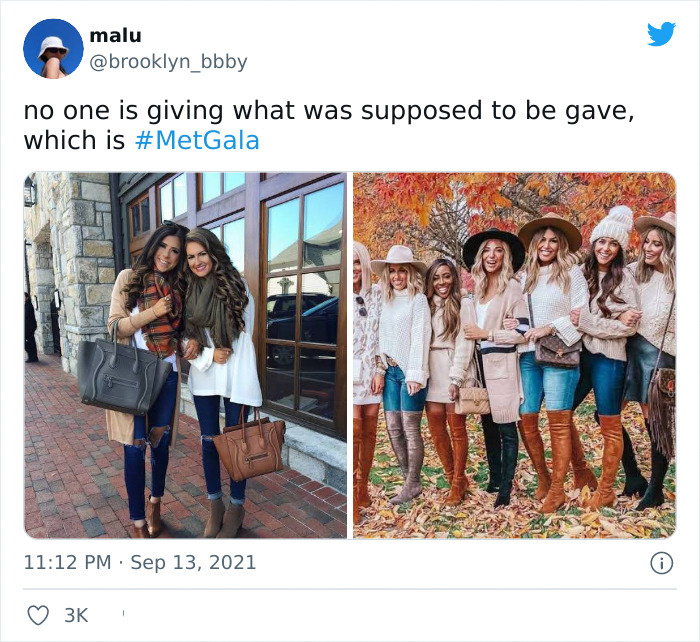
Task: Click the 3K likes count
Action: point(76,615)
